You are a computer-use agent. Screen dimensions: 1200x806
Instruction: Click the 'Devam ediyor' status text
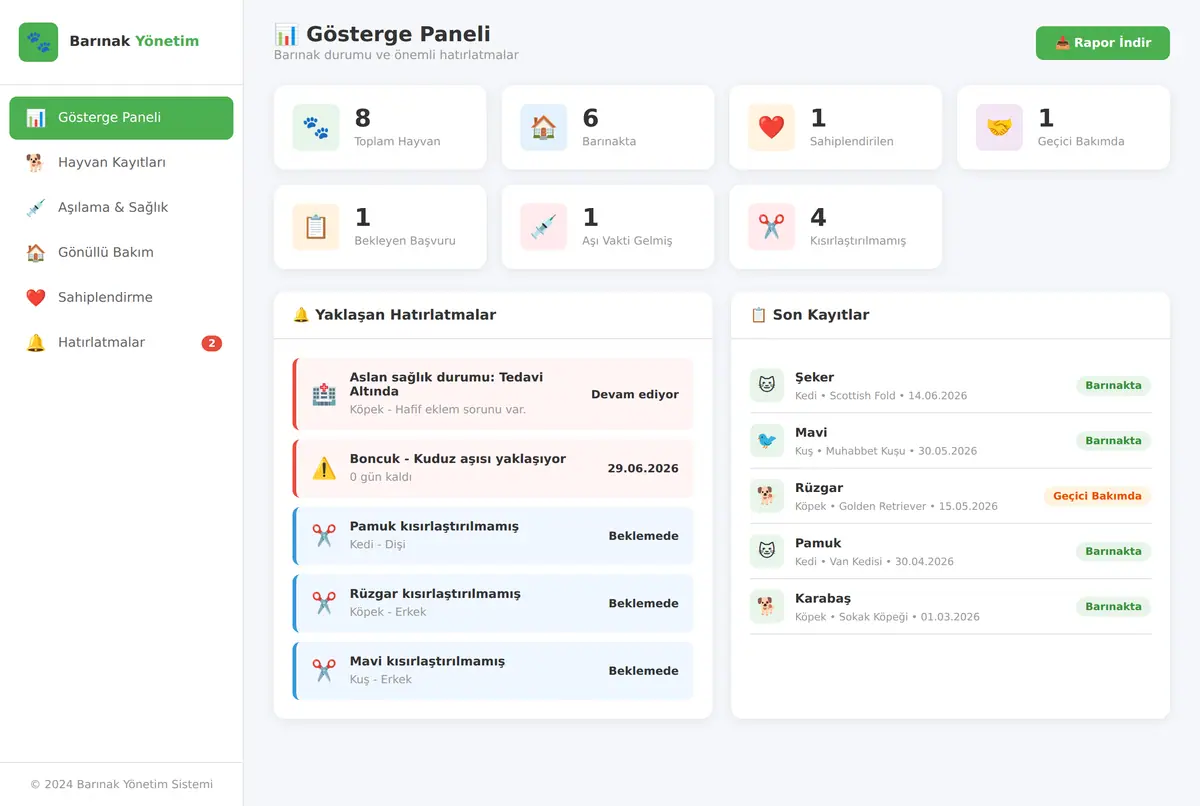point(635,395)
